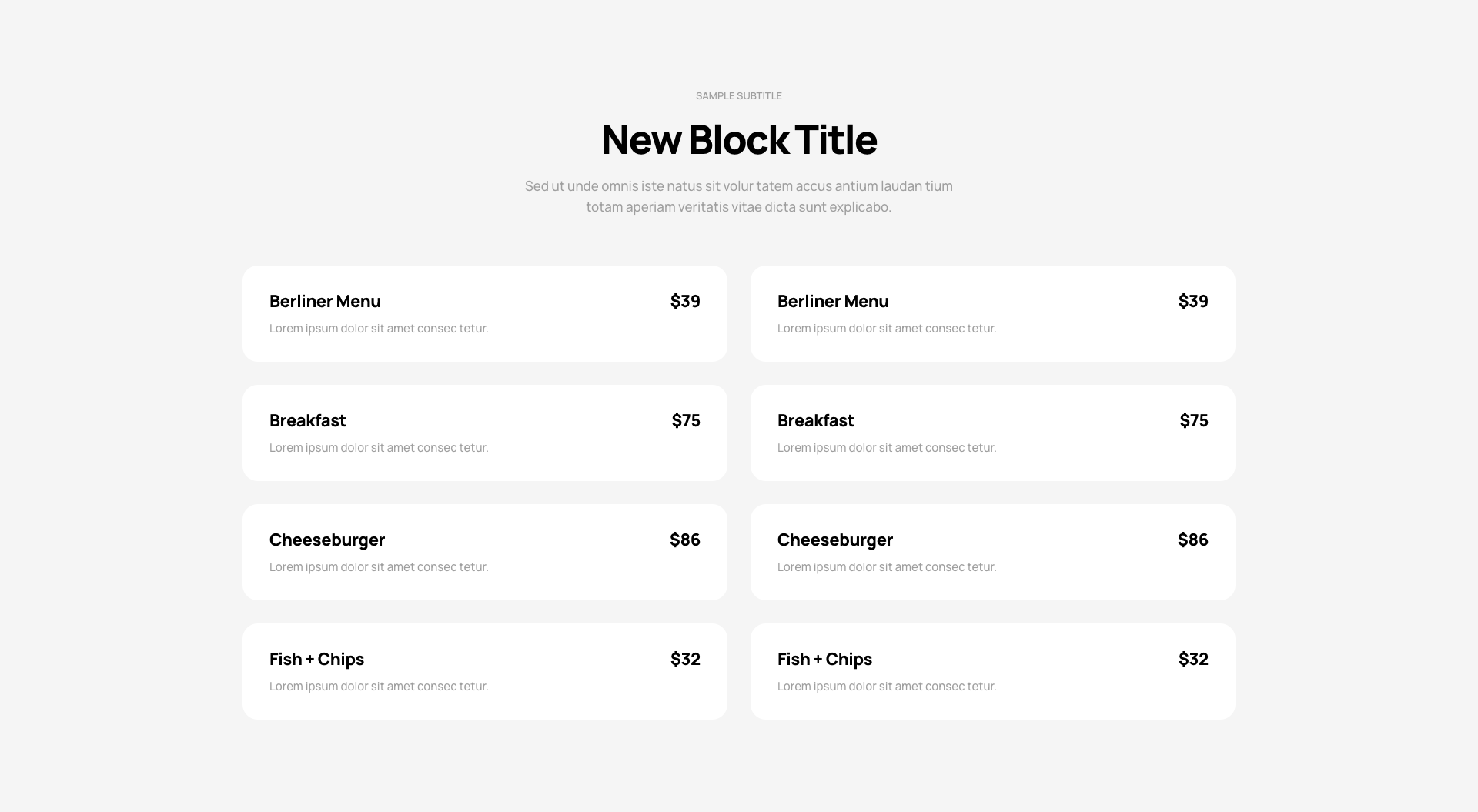
Task: Open the left column Berliner Menu card title
Action: click(x=325, y=301)
